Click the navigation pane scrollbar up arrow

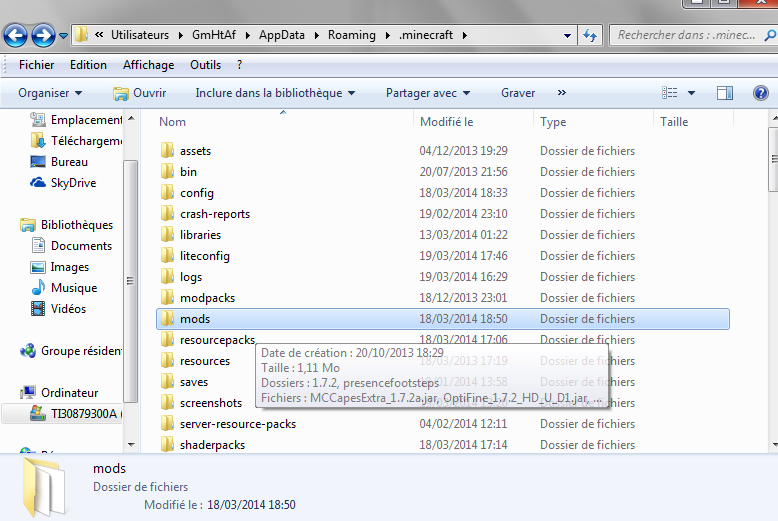click(131, 119)
